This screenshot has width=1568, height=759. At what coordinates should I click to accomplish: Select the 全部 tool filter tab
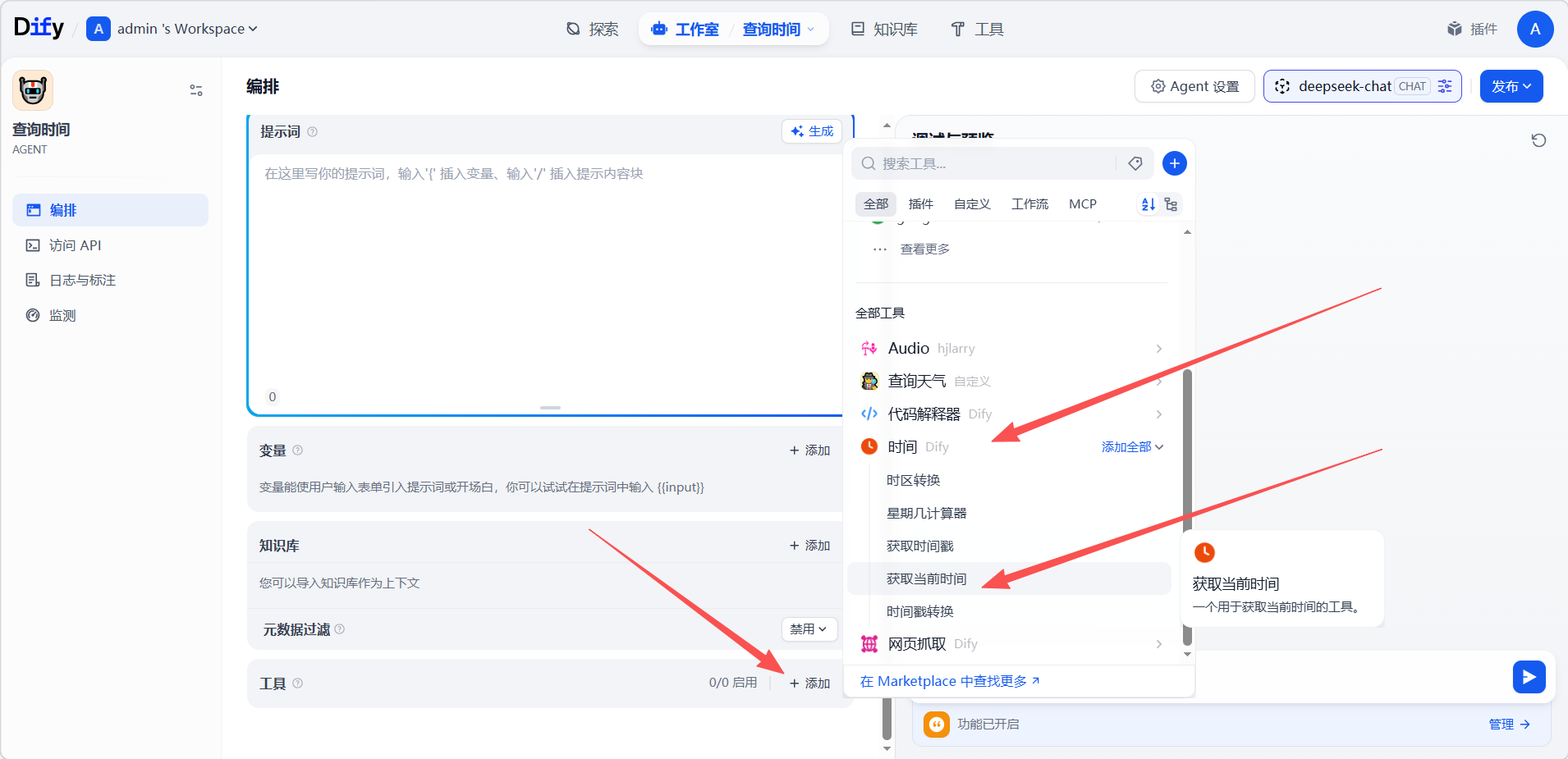(x=876, y=204)
